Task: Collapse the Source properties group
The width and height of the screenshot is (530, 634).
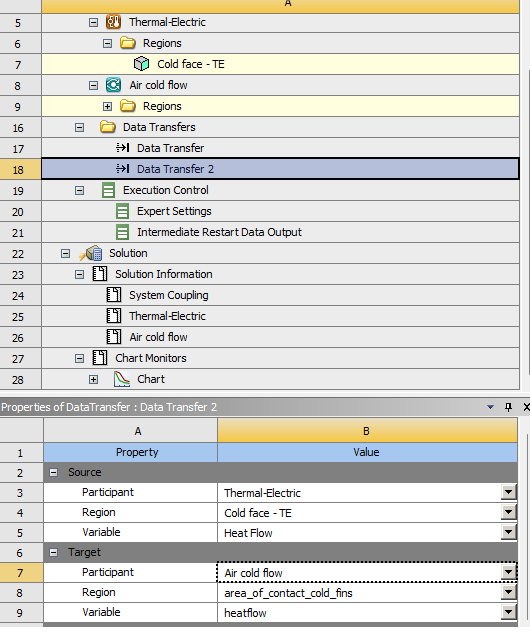Action: (x=53, y=472)
